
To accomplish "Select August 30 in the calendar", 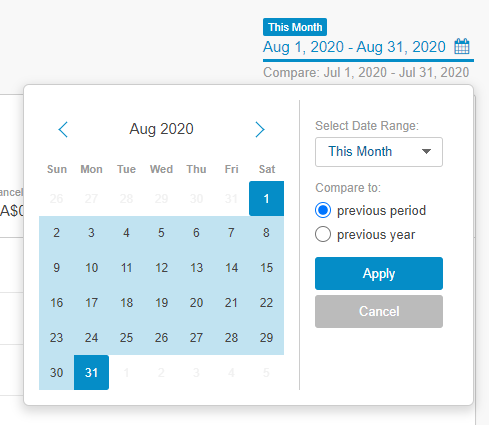I will click(x=56, y=372).
